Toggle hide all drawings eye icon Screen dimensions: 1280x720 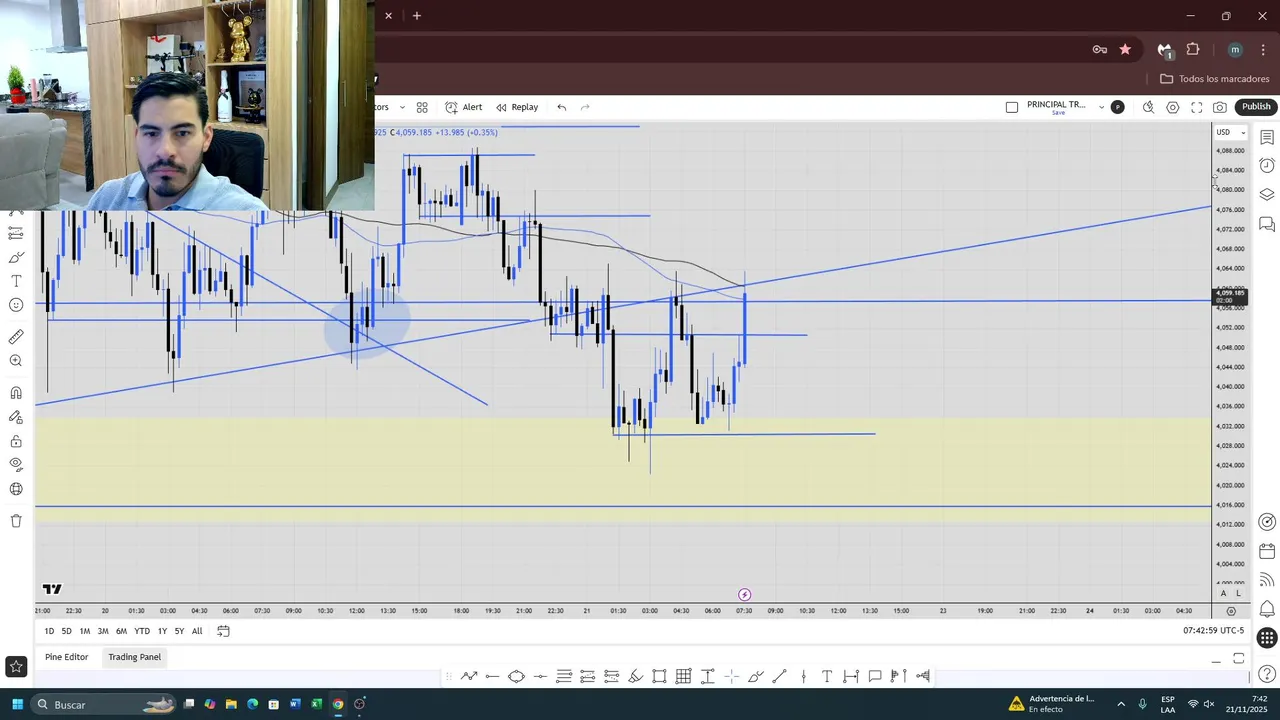16,464
